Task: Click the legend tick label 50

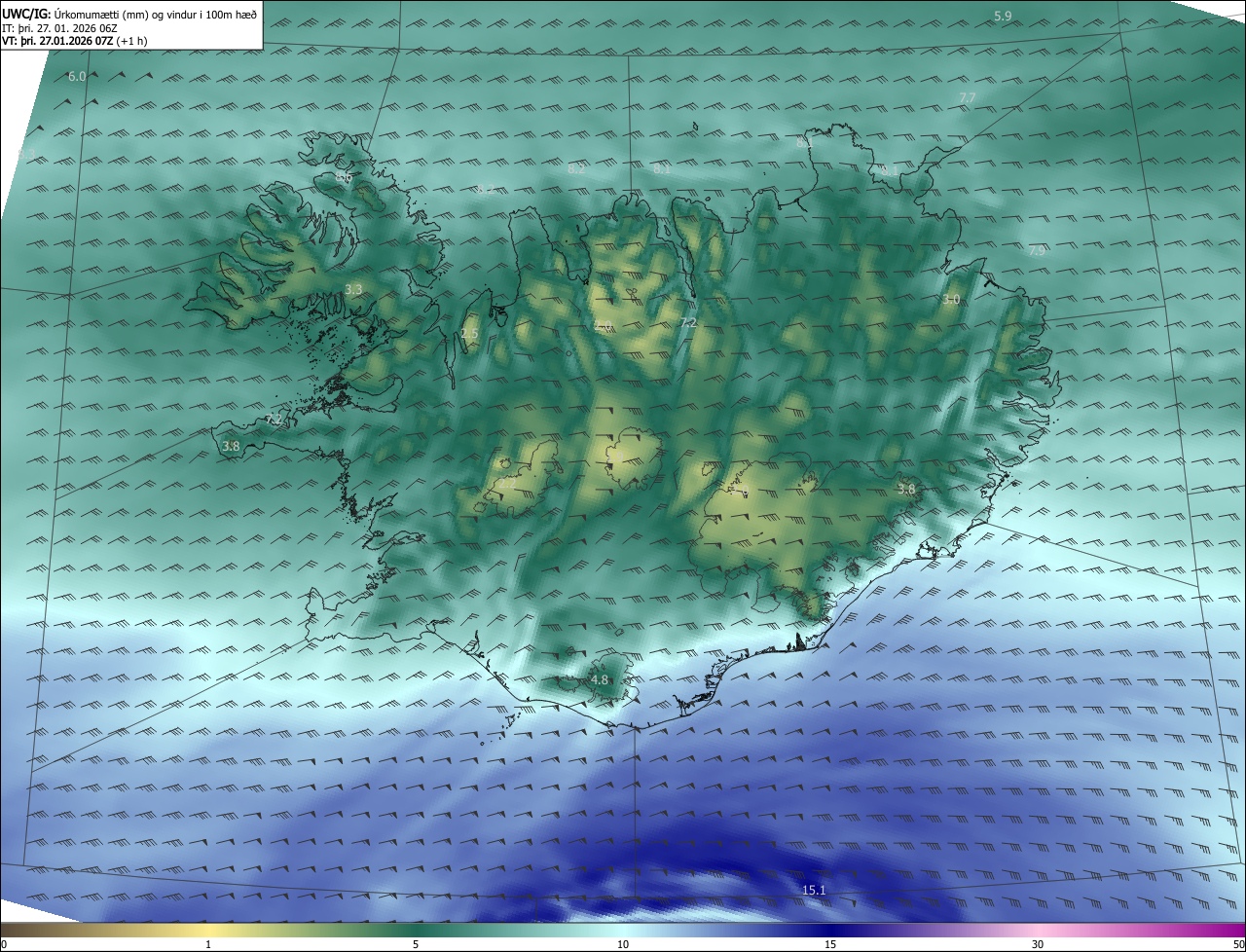Action: click(x=1238, y=945)
